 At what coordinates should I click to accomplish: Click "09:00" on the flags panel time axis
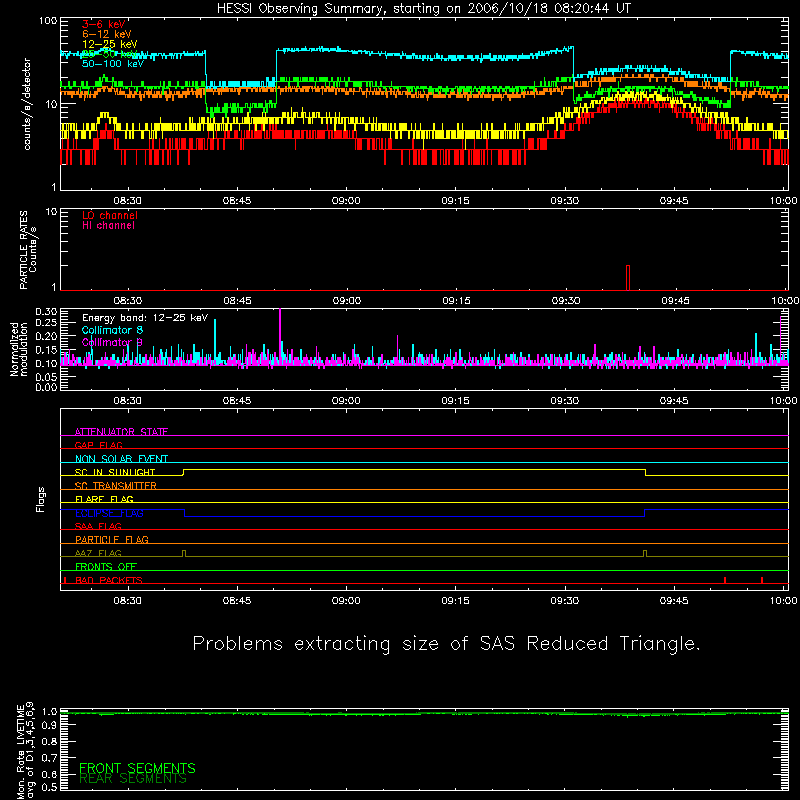coord(346,601)
